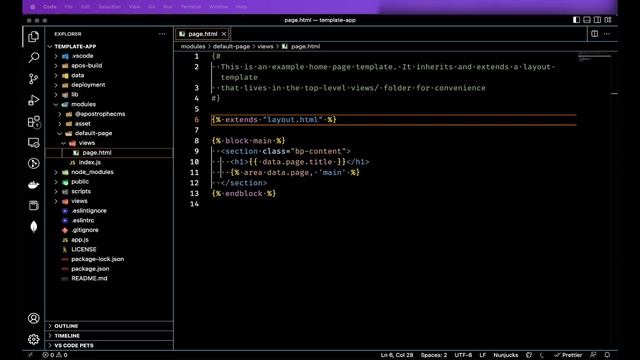
Task: Open editor more actions ellipsis
Action: [607, 34]
